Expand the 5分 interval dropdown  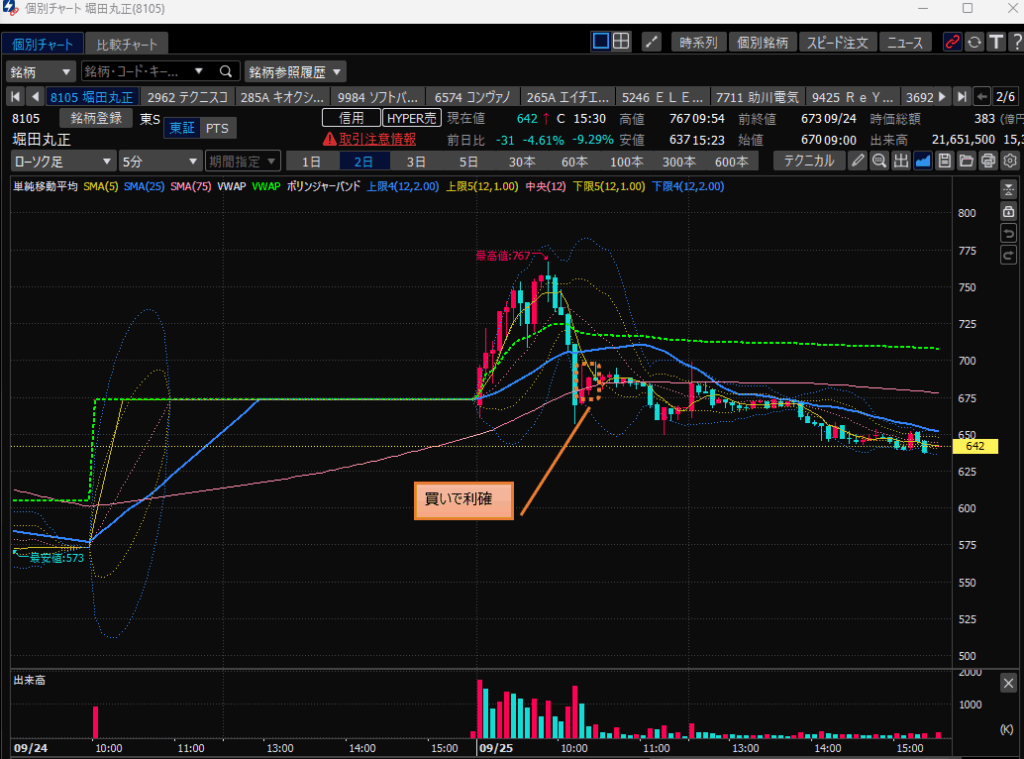coord(158,161)
